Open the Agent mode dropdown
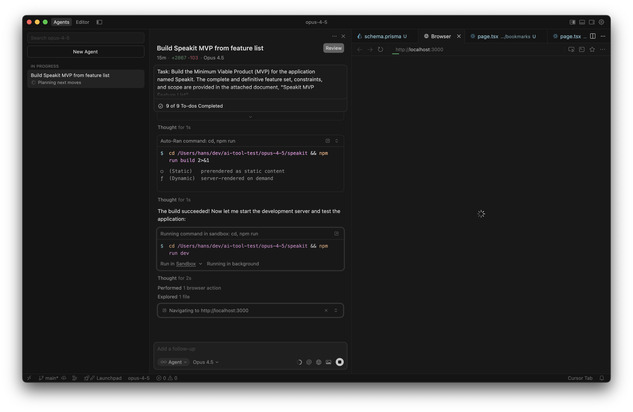This screenshot has height=412, width=633. 173,362
